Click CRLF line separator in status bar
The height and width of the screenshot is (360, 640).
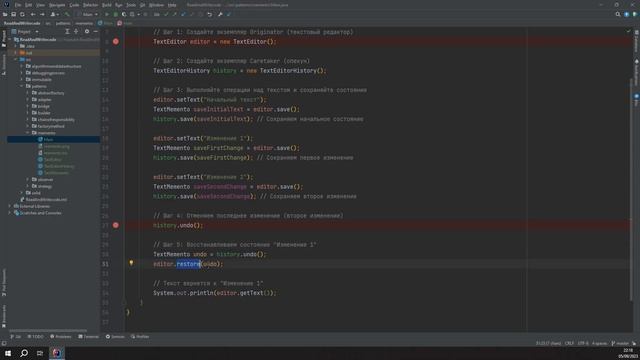(x=569, y=343)
